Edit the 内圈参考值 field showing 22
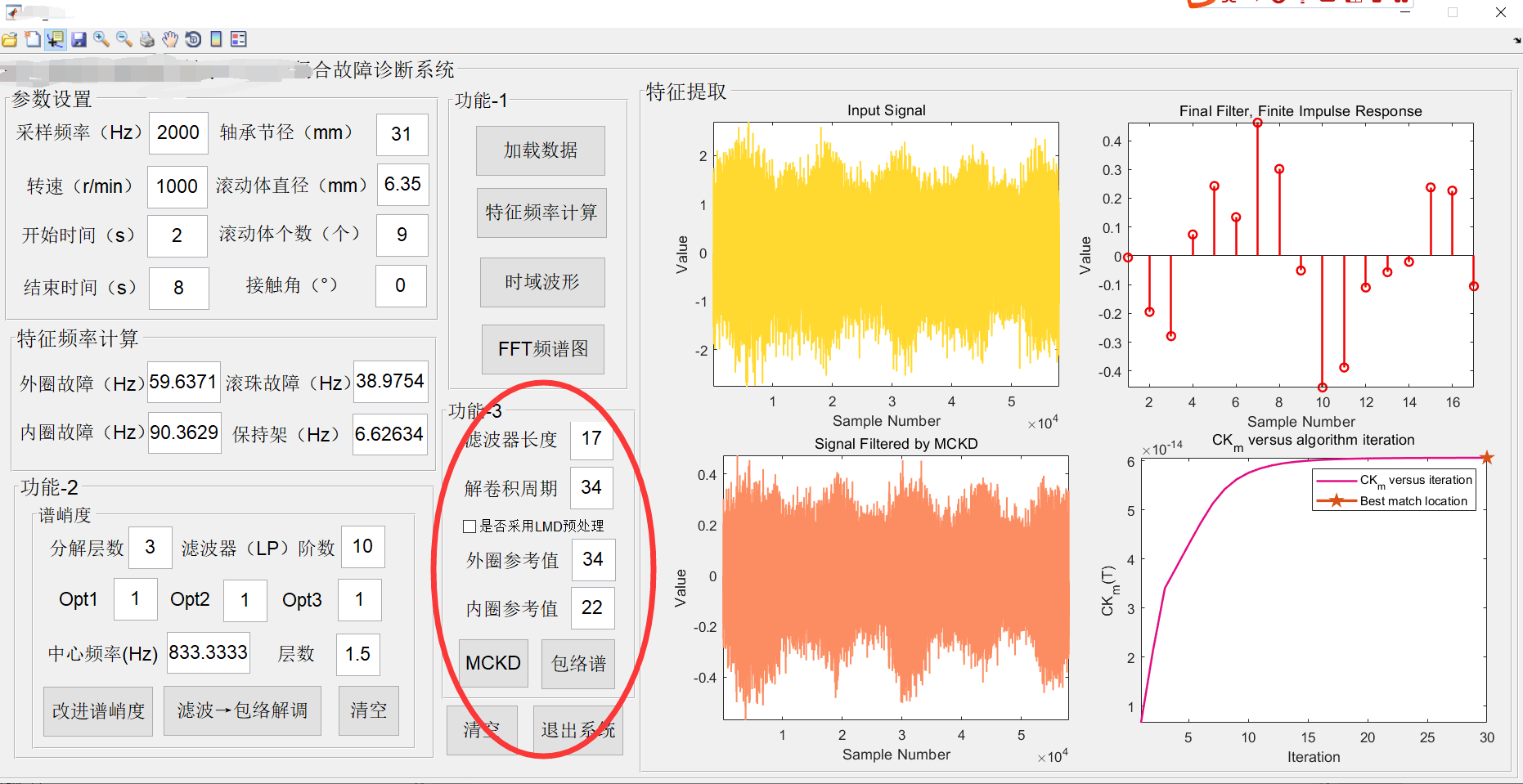Screen dimensions: 1523x784 pos(592,608)
